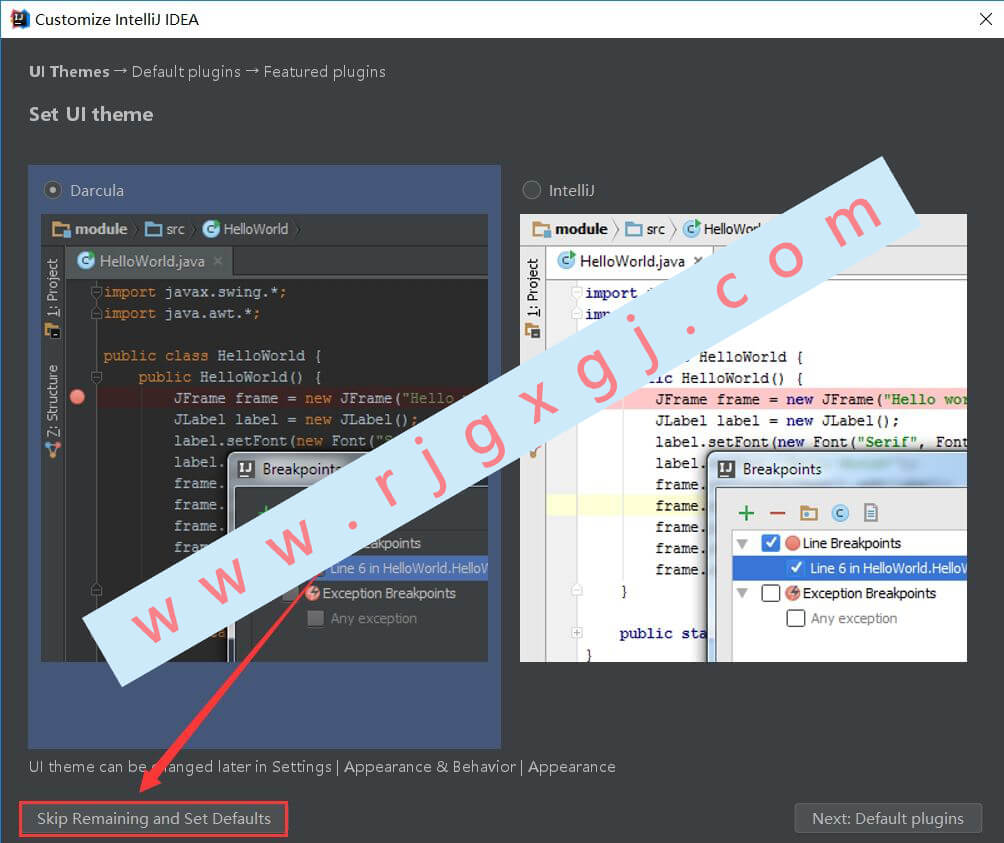Jump to the Featured plugins step
This screenshot has width=1004, height=843.
coord(325,72)
